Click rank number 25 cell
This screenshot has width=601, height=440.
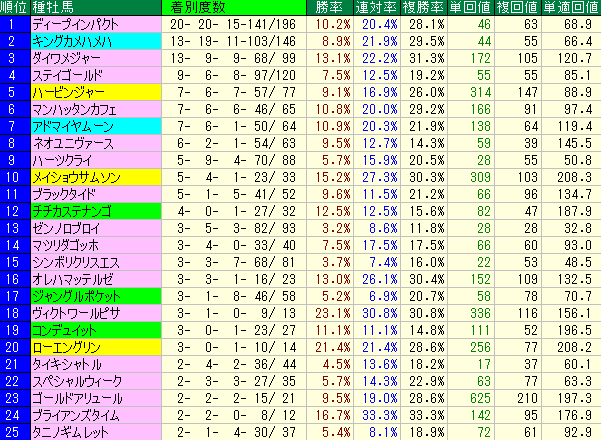15,432
